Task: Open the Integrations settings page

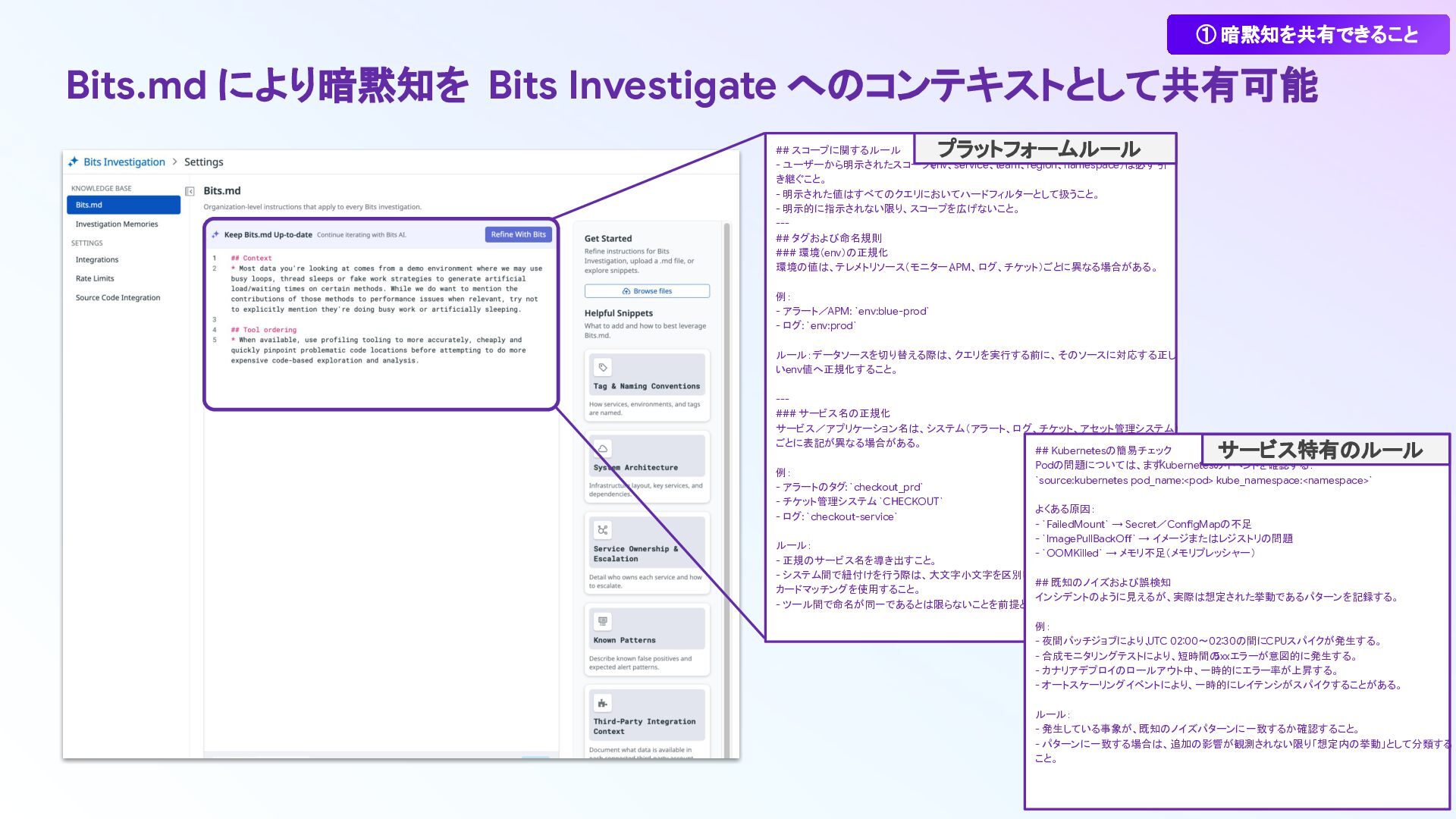Action: tap(97, 259)
